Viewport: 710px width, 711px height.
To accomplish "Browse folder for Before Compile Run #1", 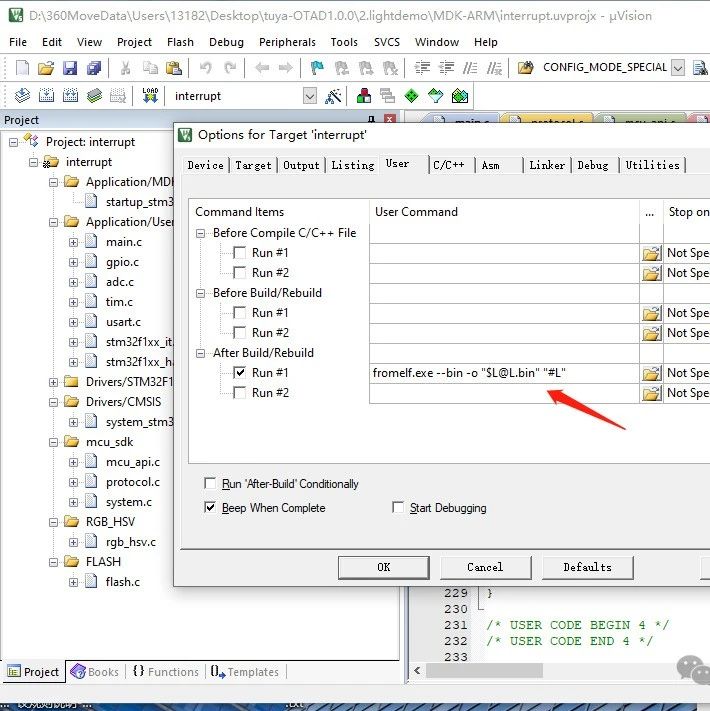I will 652,253.
